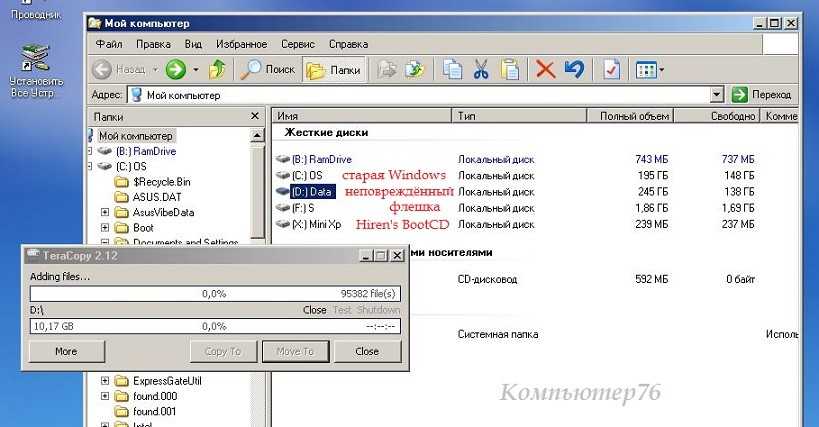The image size is (819, 427).
Task: Select (B:) RamDrive in folder tree
Action: click(x=146, y=151)
